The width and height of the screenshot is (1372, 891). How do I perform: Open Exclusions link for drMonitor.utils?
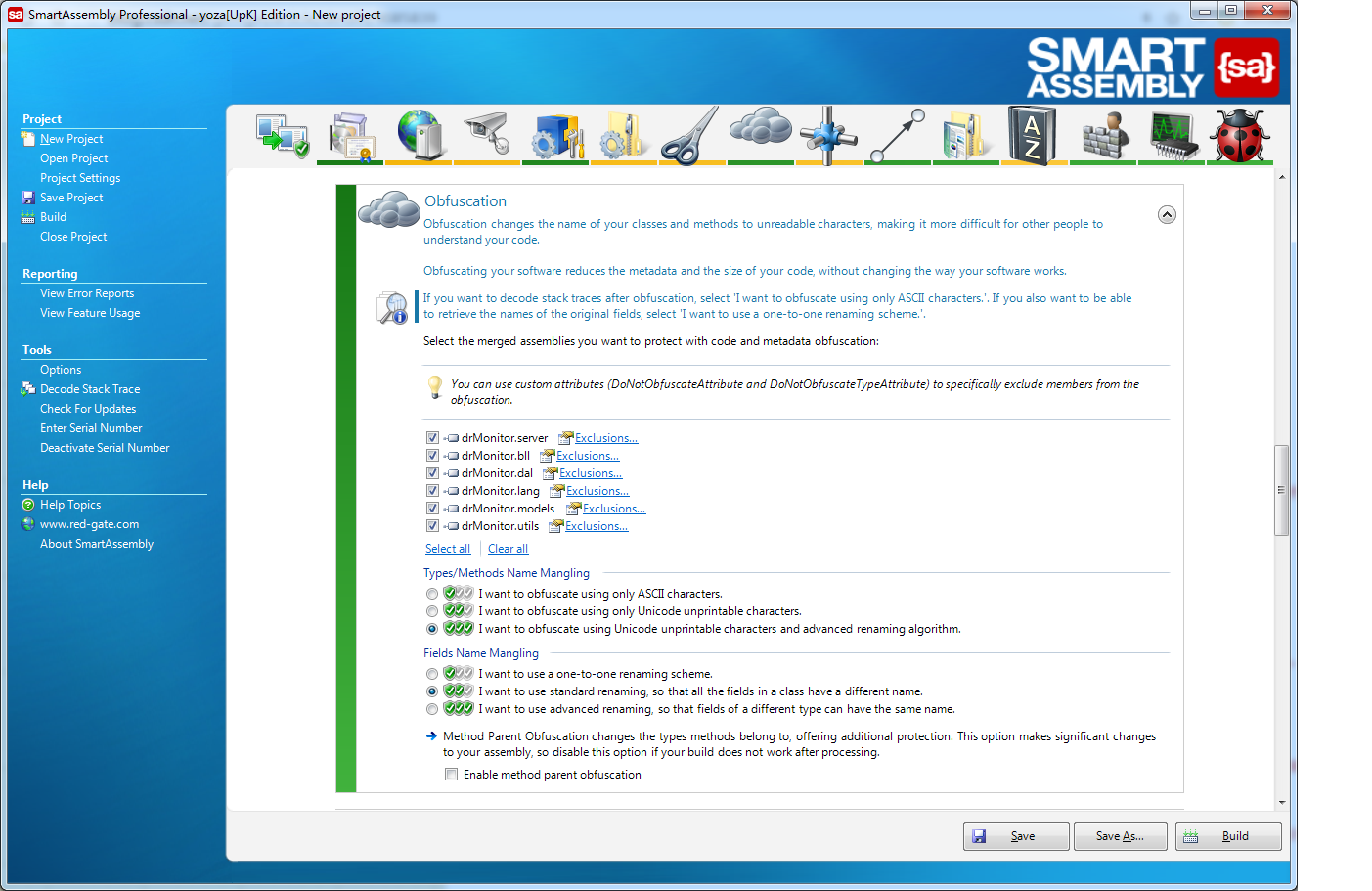tap(597, 526)
